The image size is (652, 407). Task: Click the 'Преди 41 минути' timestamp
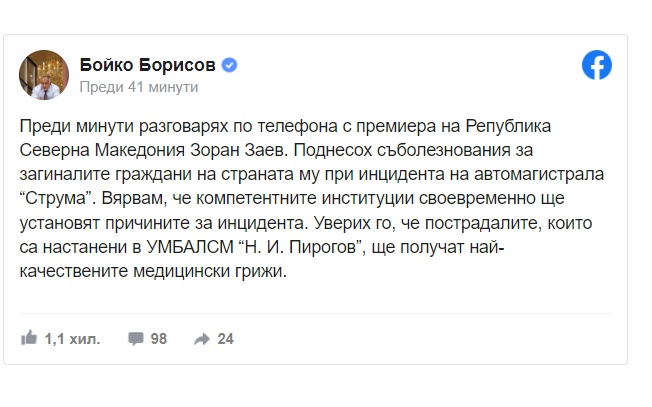[138, 87]
